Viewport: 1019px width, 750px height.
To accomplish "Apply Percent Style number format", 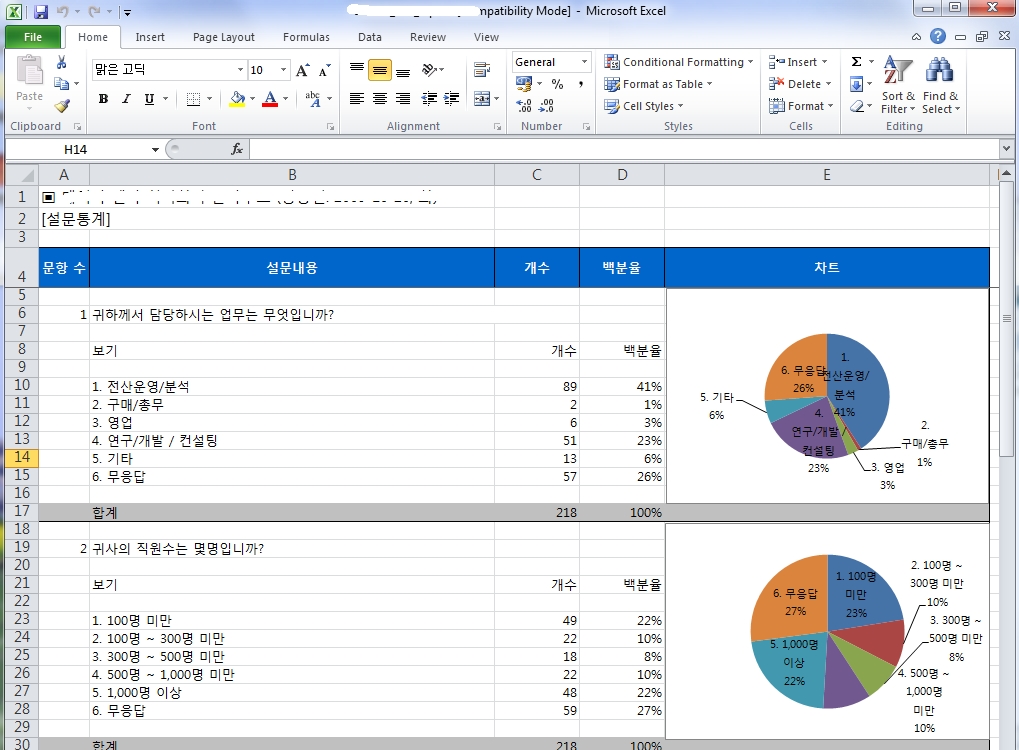I will point(557,84).
